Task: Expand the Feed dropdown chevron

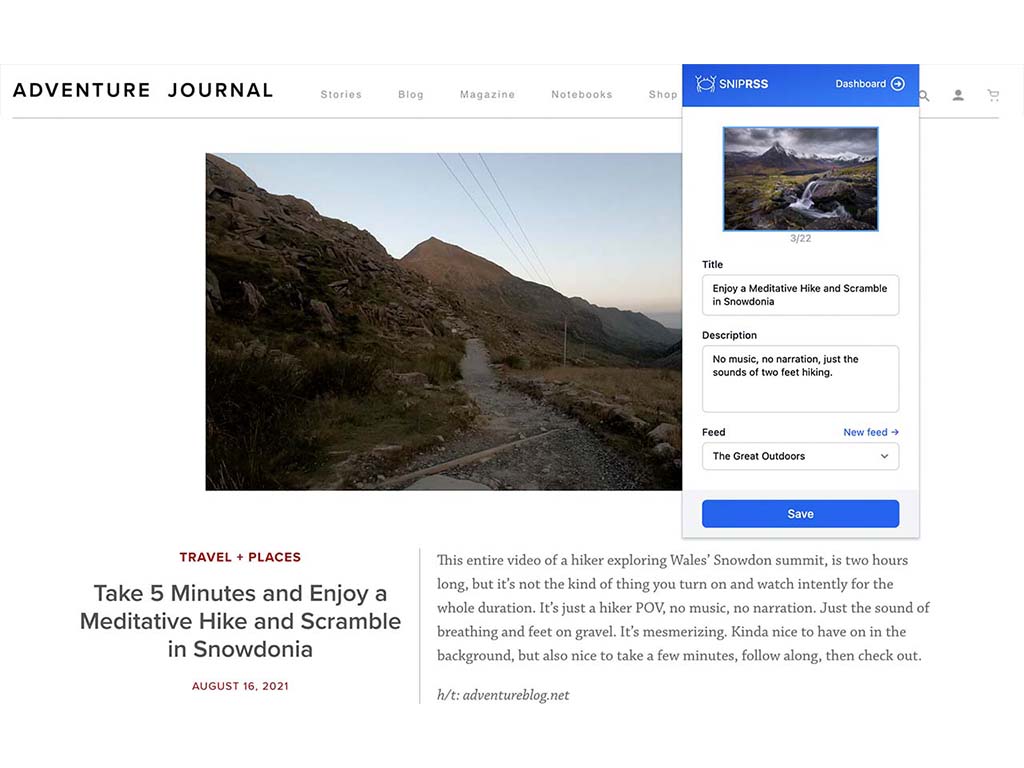Action: coord(884,456)
